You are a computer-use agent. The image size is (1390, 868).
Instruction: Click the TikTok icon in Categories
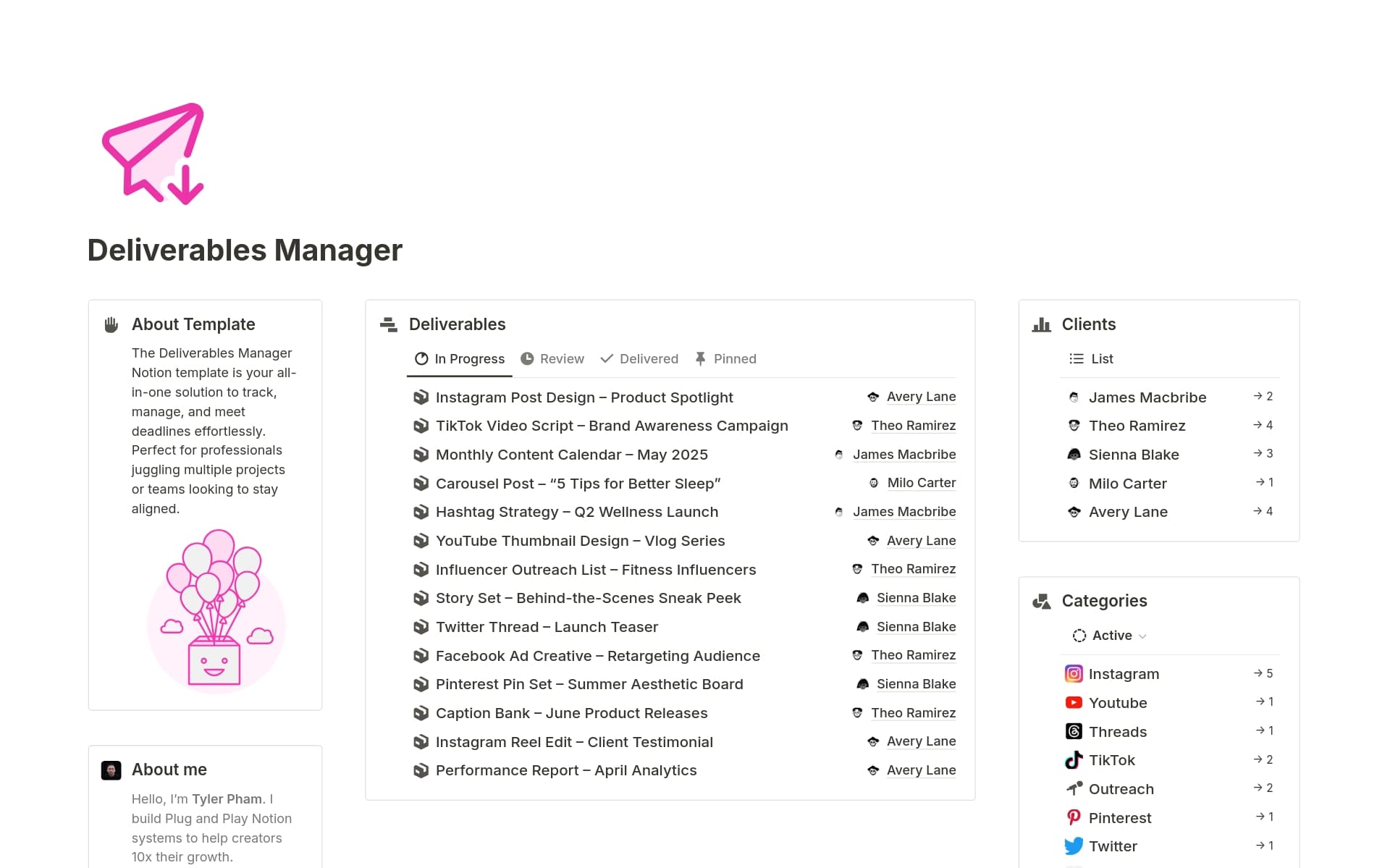(x=1074, y=760)
